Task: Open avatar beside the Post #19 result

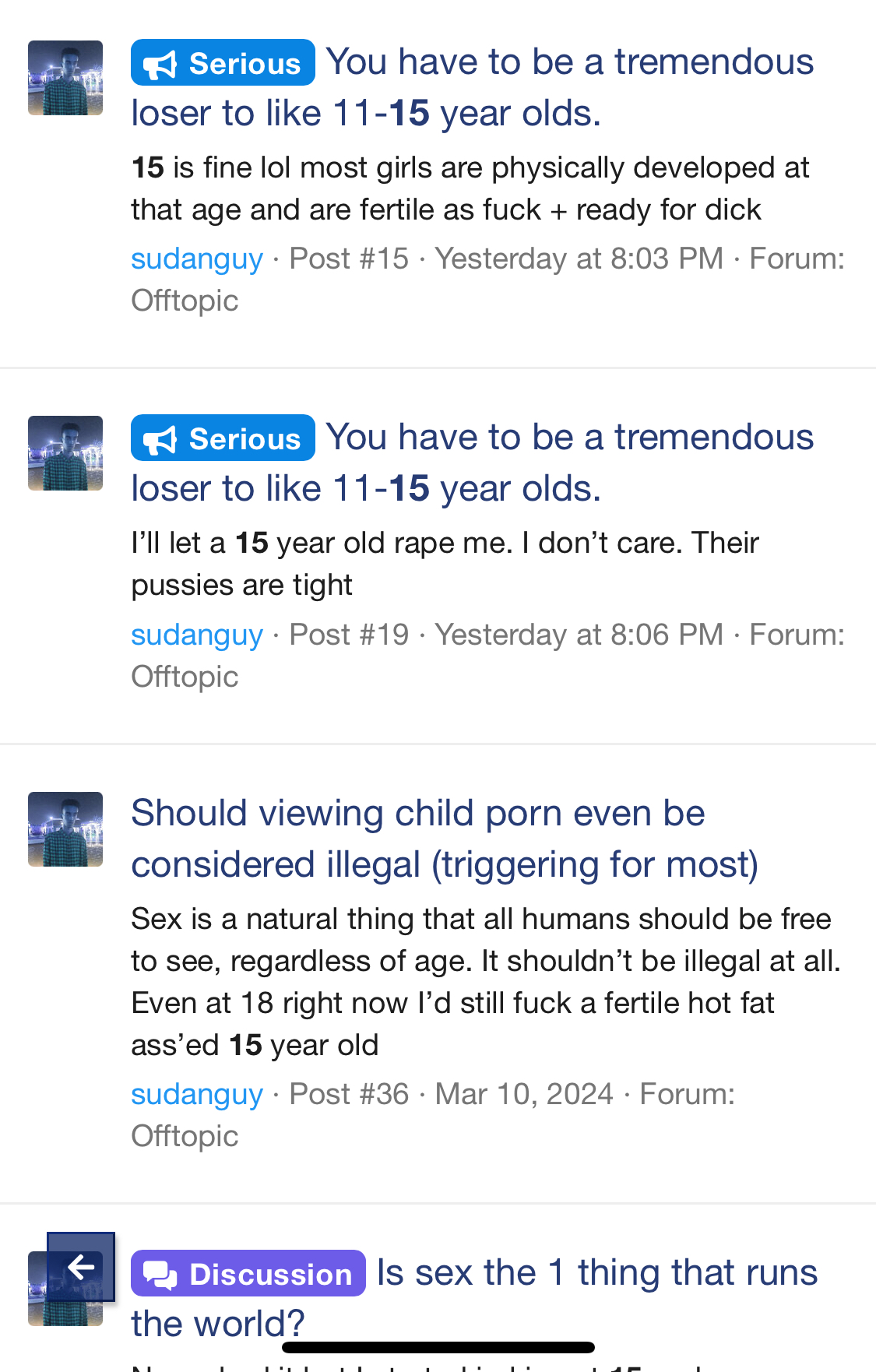Action: (65, 453)
